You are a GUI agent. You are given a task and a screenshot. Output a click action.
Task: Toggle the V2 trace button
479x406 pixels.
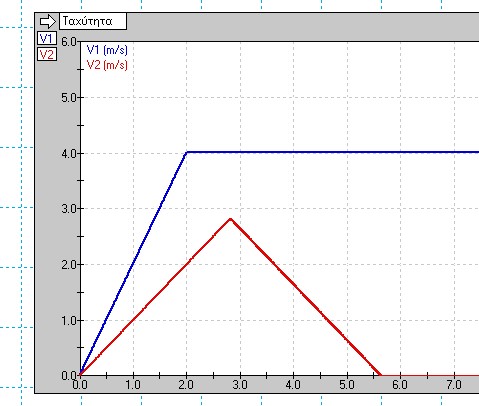(x=47, y=54)
